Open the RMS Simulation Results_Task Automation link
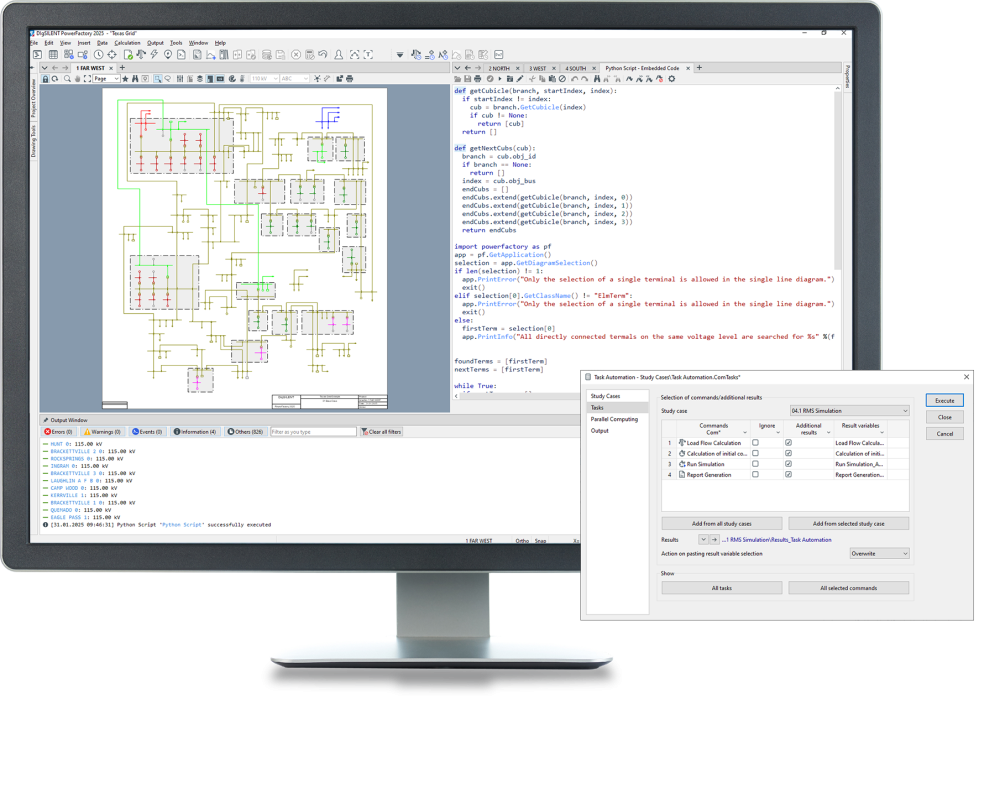The width and height of the screenshot is (1000, 788). 777,539
